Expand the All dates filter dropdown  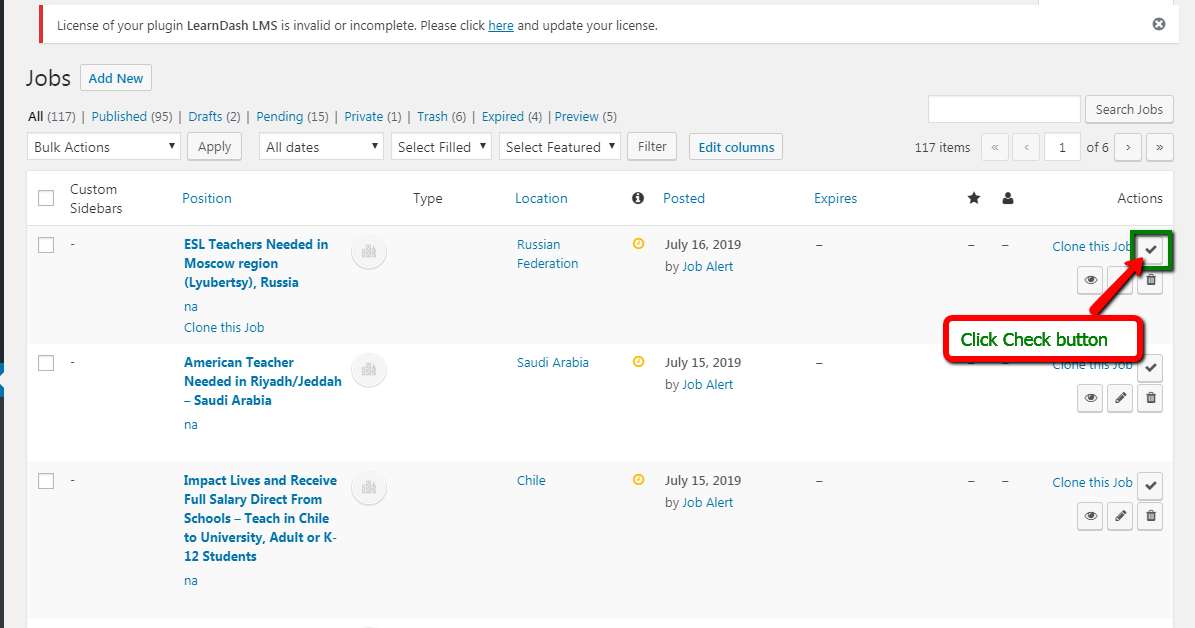pos(321,147)
